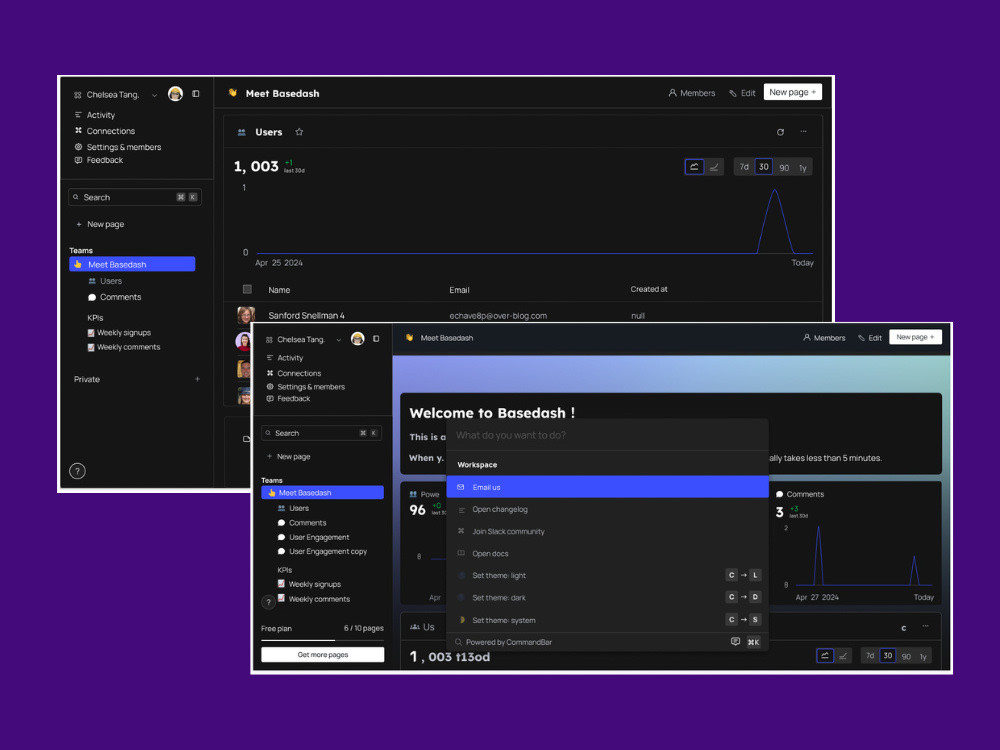Screen dimensions: 1000x750
Task: Set back window chart range to 1y
Action: [803, 168]
